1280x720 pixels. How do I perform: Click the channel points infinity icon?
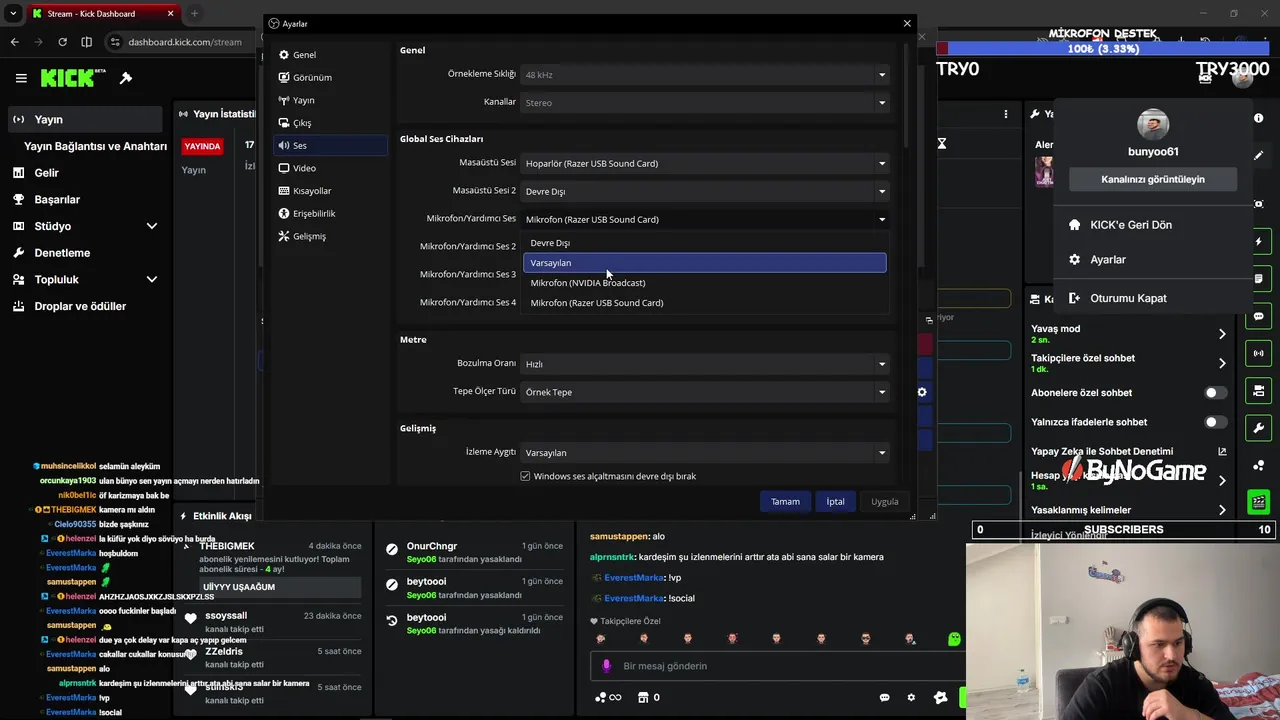pyautogui.click(x=608, y=698)
